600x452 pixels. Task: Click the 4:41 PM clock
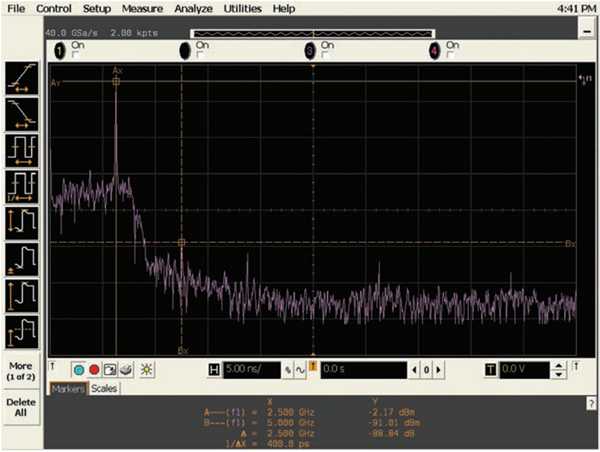tap(577, 8)
